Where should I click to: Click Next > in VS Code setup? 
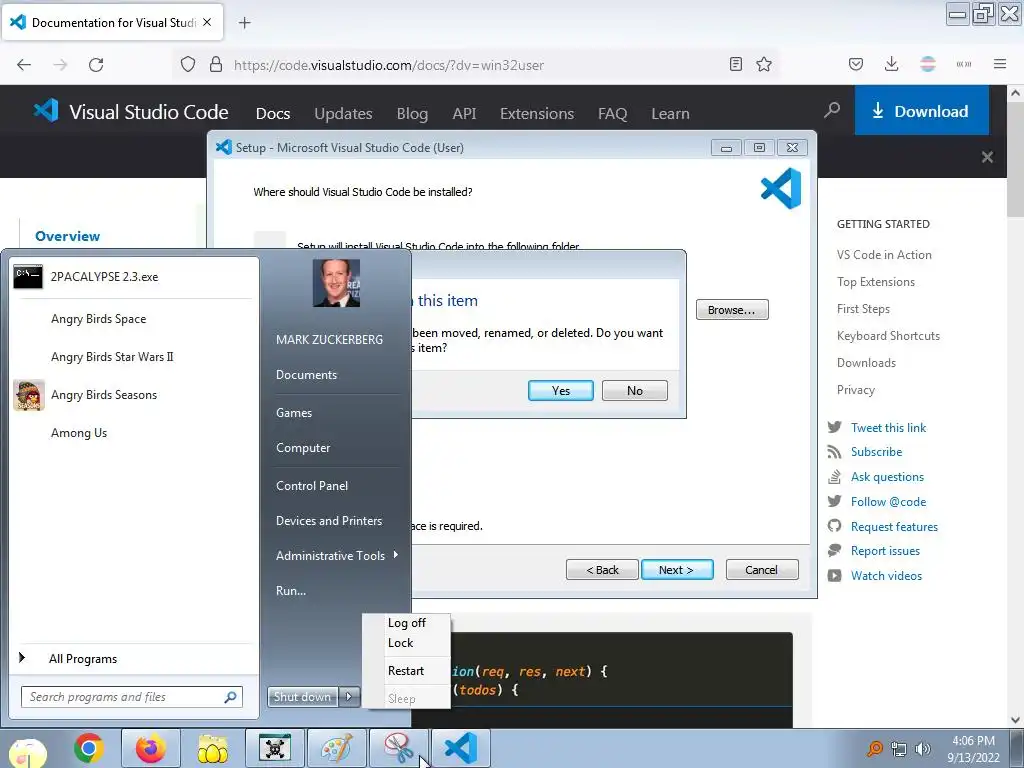coord(677,569)
